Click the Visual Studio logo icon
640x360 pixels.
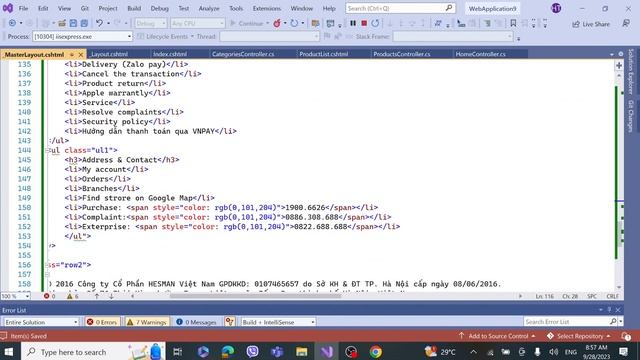(7, 8)
